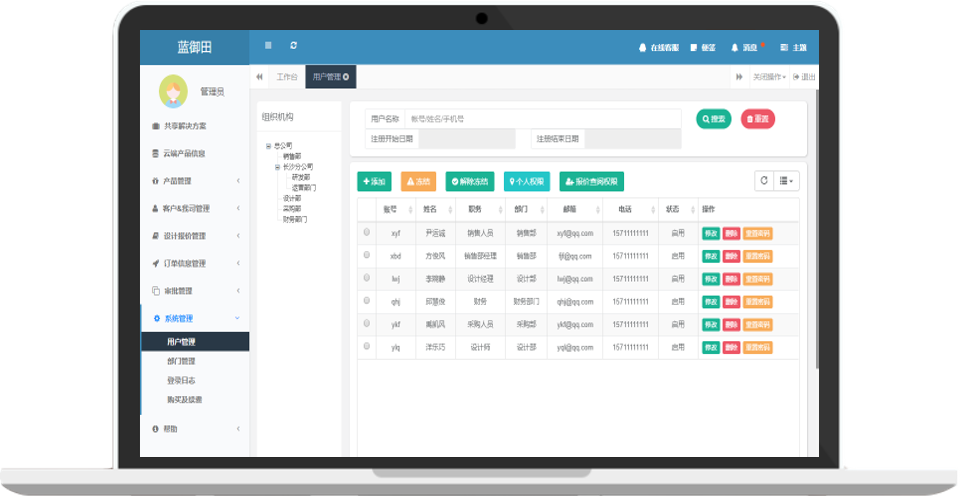This screenshot has width=961, height=497.
Task: Open the column display dropdown in table toolbar
Action: (x=787, y=181)
